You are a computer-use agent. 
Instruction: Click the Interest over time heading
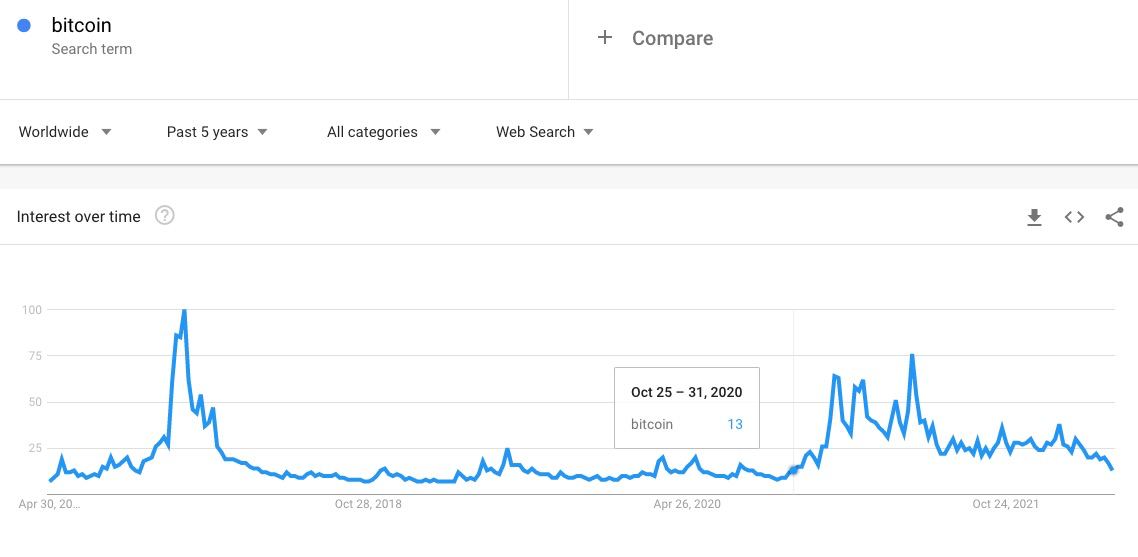(x=79, y=217)
